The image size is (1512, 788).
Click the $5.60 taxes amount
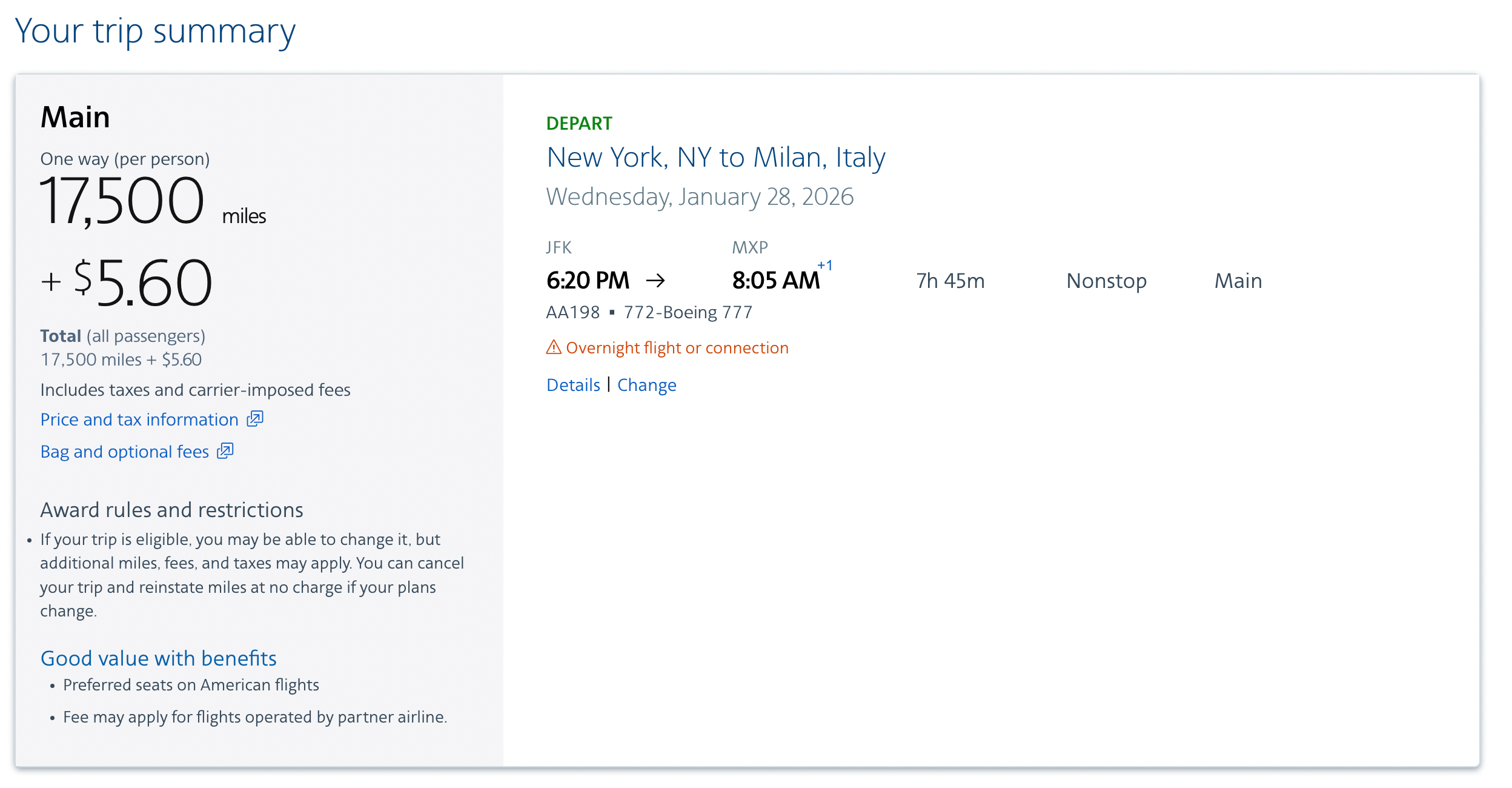(x=143, y=282)
